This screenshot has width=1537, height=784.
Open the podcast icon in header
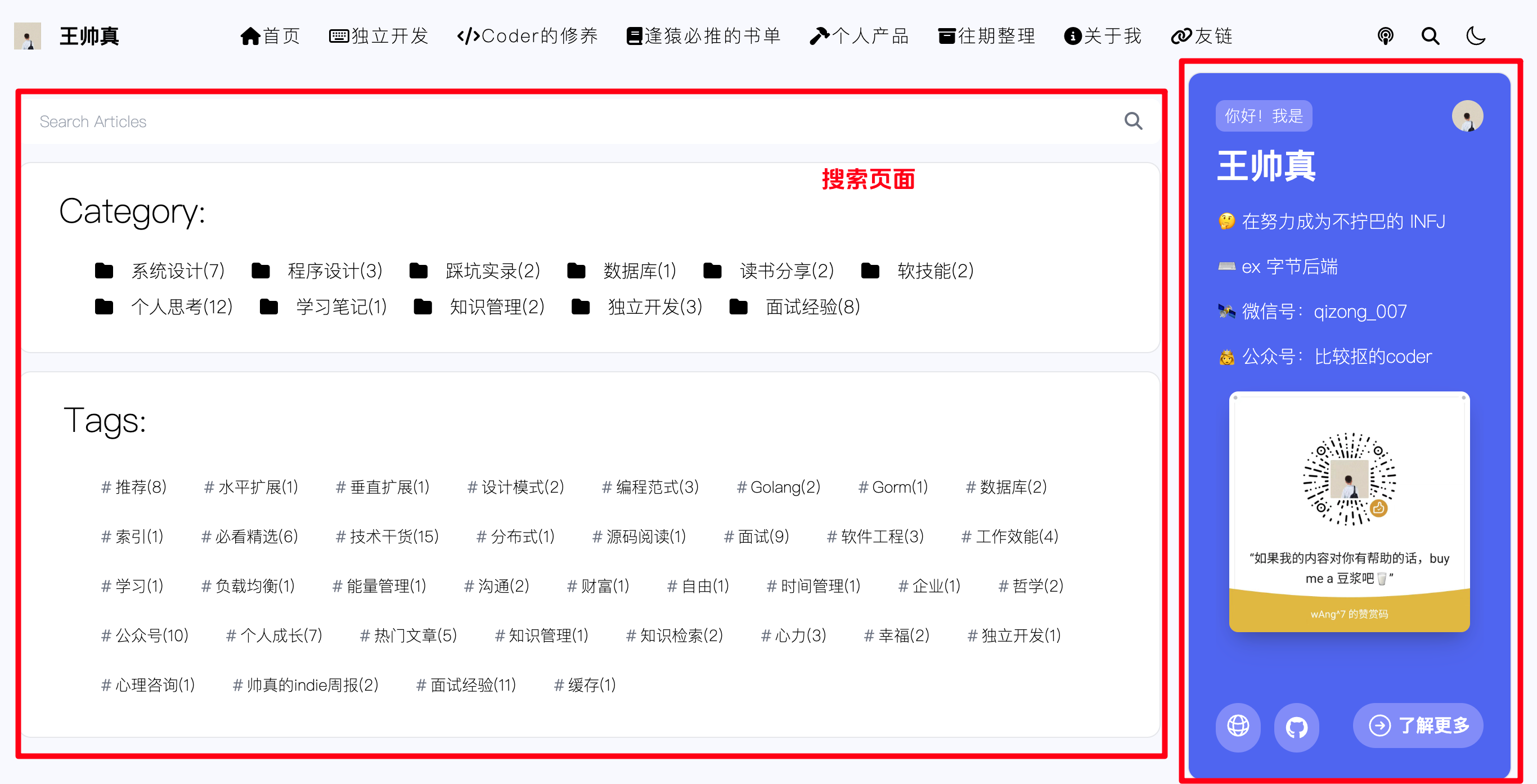click(1385, 37)
